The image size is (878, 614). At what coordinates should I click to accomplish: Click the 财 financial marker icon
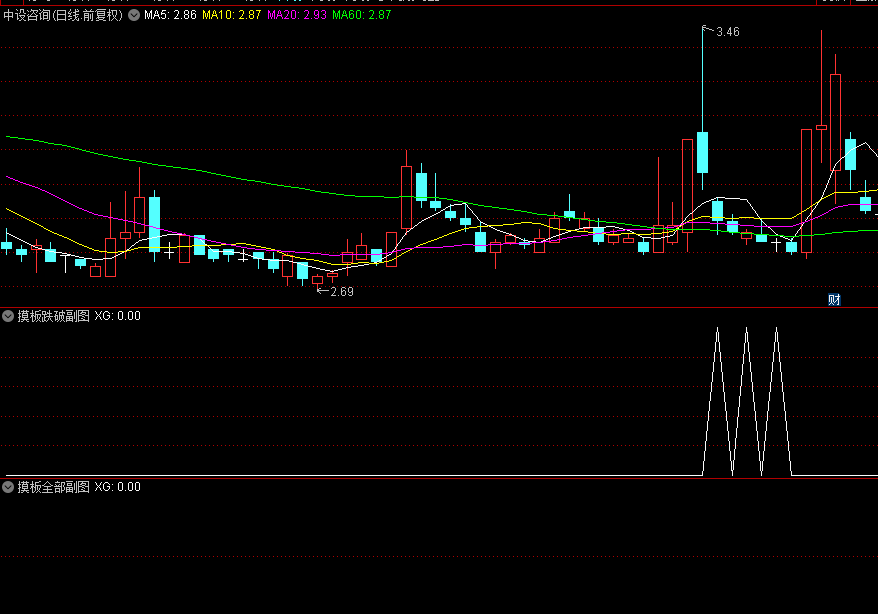coord(834,299)
